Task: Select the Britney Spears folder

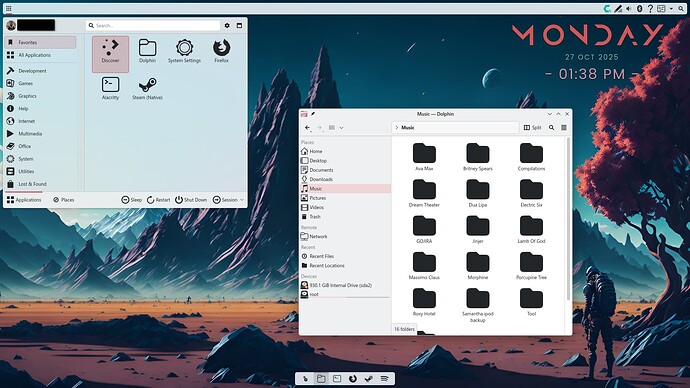Action: coord(478,157)
